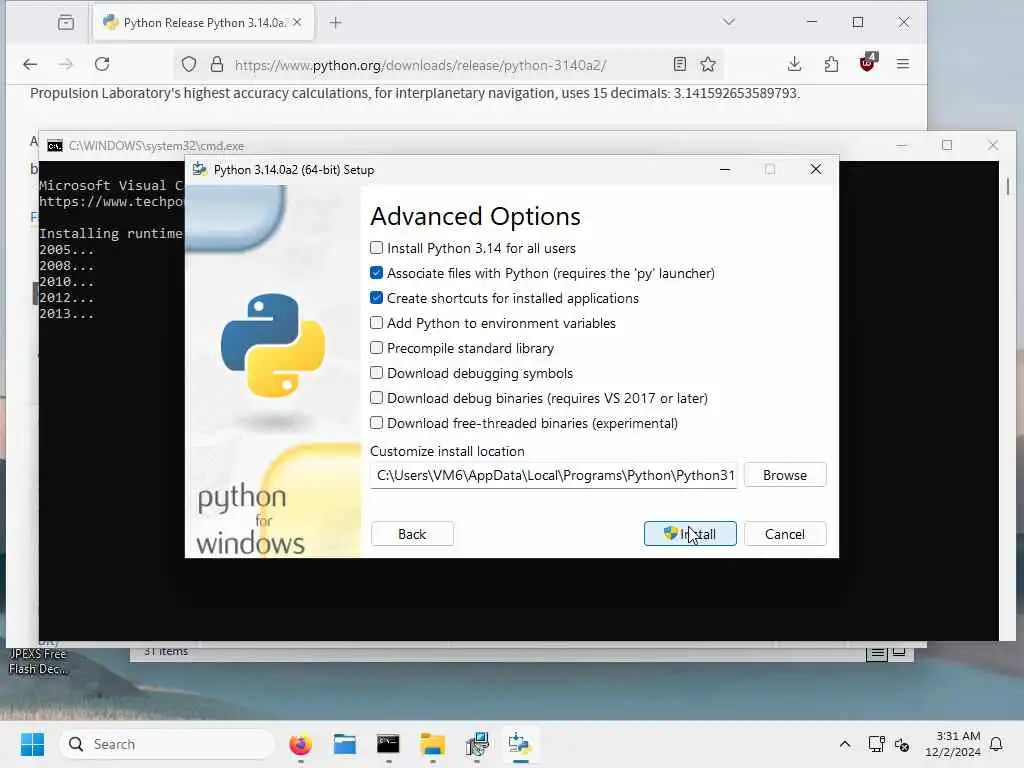
Task: Go Back in Python setup wizard
Action: point(412,534)
